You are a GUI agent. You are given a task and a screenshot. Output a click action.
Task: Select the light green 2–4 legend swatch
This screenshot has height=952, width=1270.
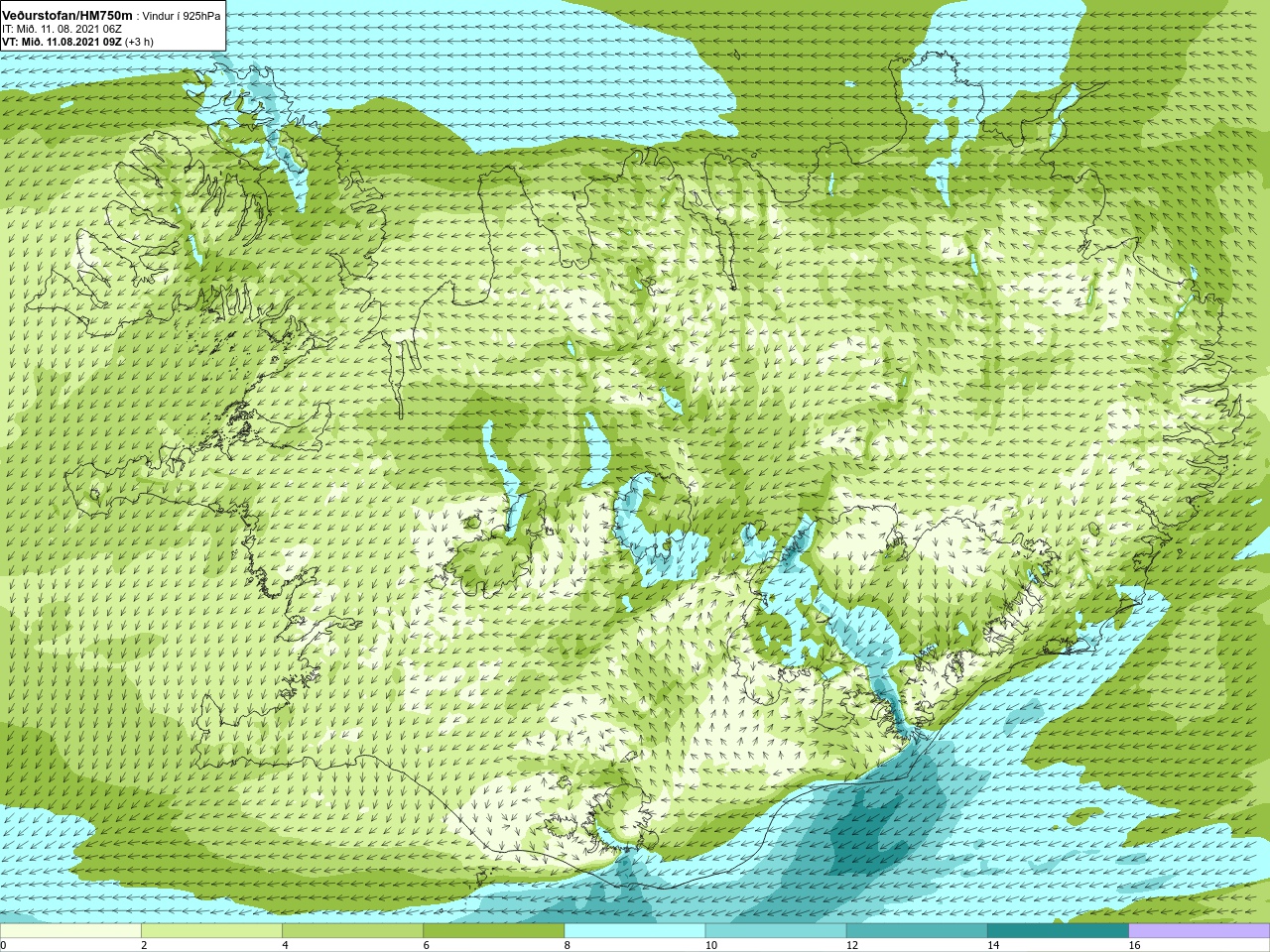click(x=211, y=931)
